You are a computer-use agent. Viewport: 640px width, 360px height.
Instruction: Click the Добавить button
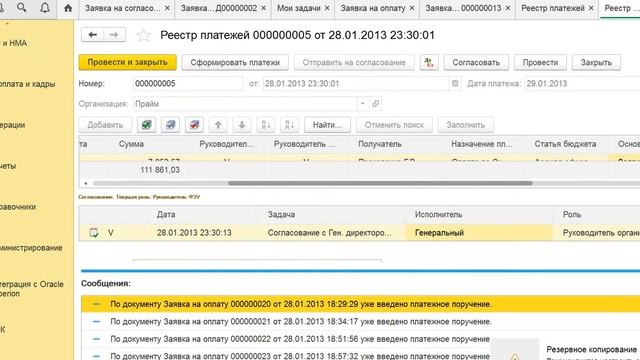pyautogui.click(x=105, y=125)
